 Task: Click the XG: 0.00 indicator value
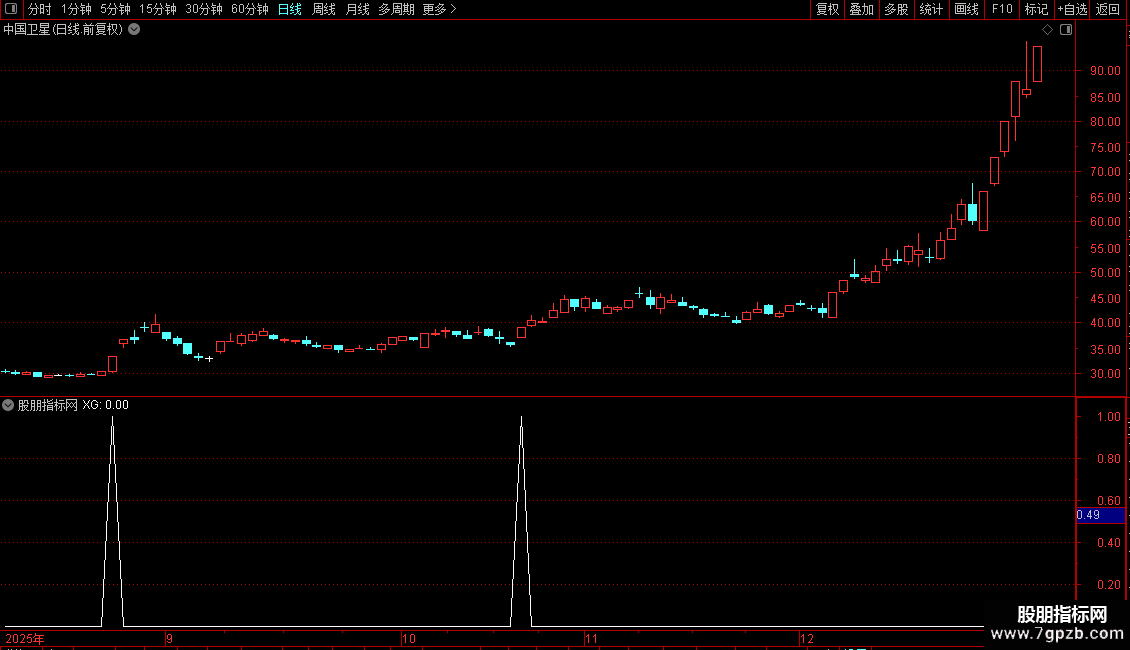[105, 405]
